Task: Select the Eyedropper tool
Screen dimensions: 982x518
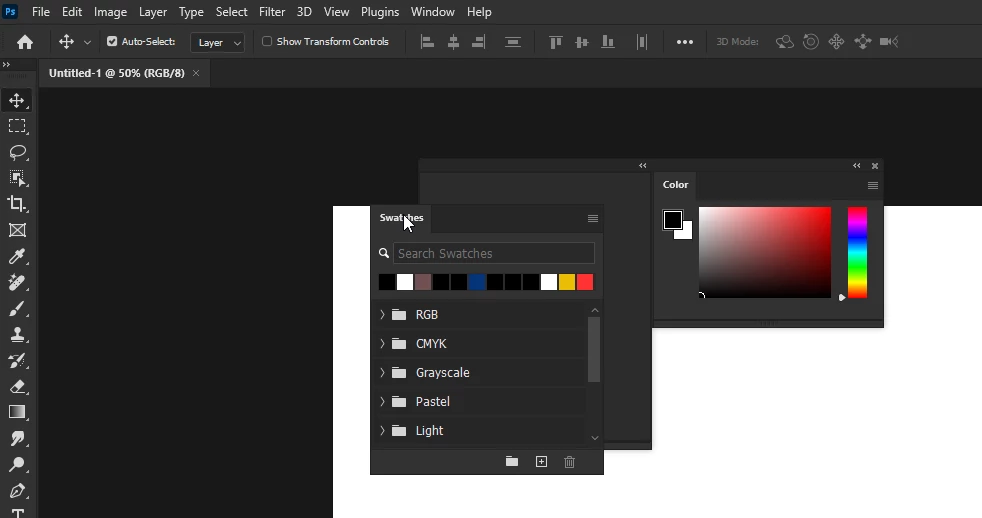Action: [x=17, y=256]
